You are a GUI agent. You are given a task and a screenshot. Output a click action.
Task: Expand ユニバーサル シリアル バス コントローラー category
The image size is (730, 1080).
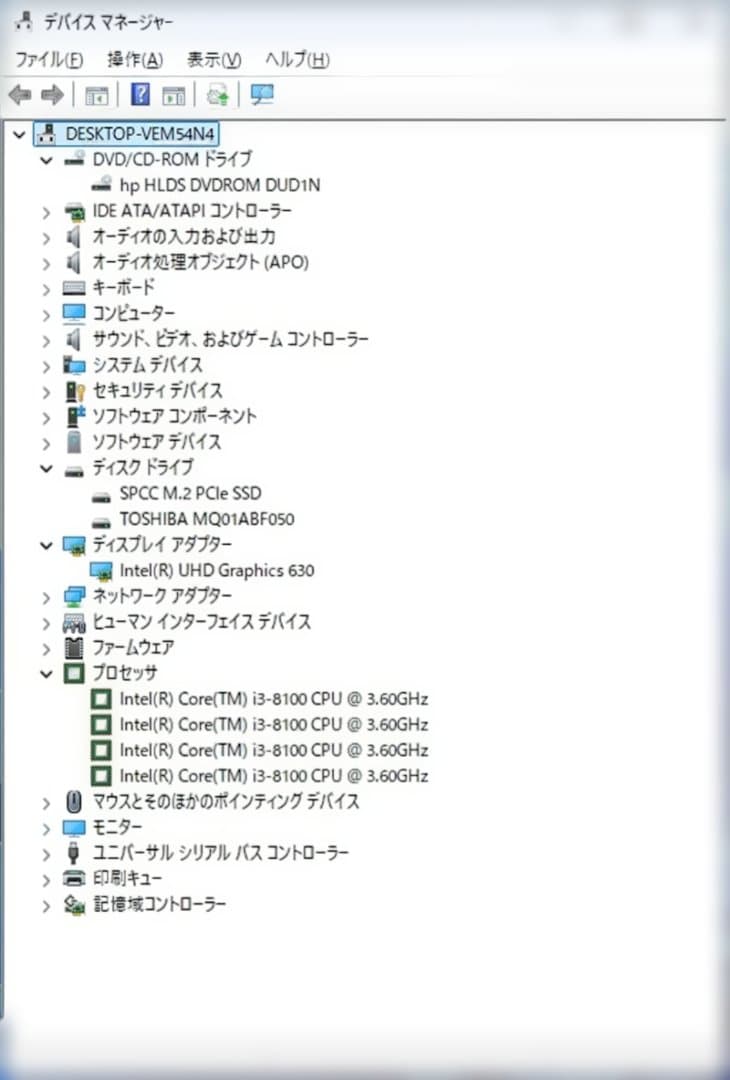(46, 855)
